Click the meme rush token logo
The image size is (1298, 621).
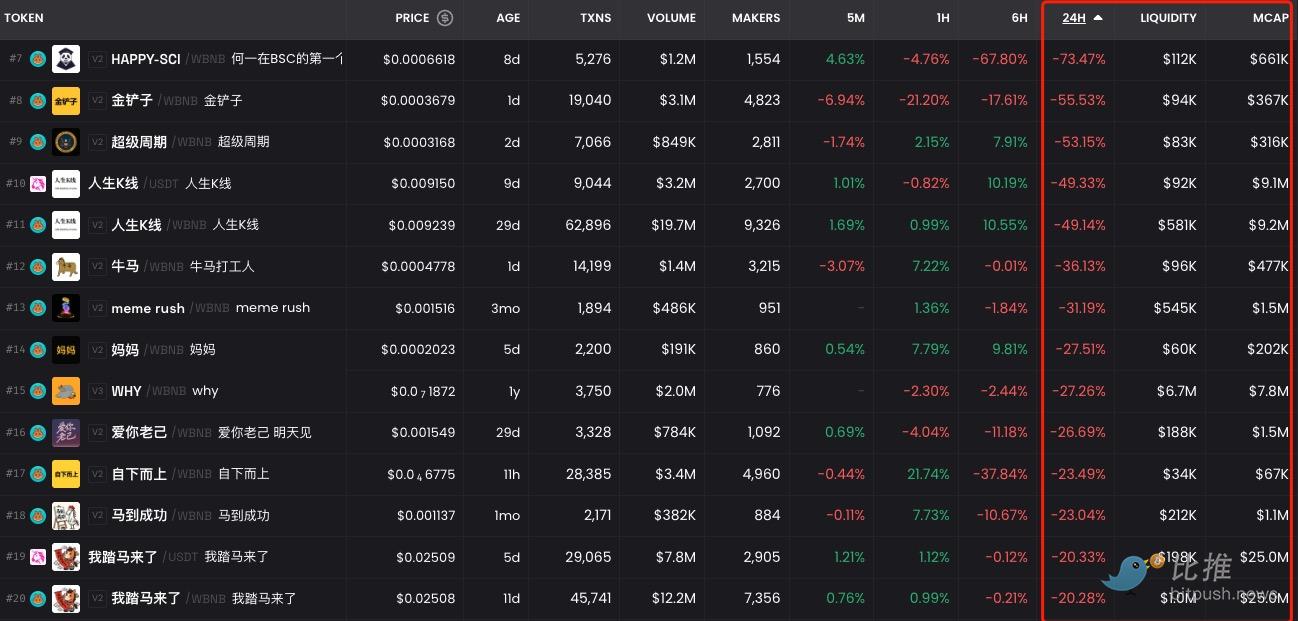coord(66,308)
